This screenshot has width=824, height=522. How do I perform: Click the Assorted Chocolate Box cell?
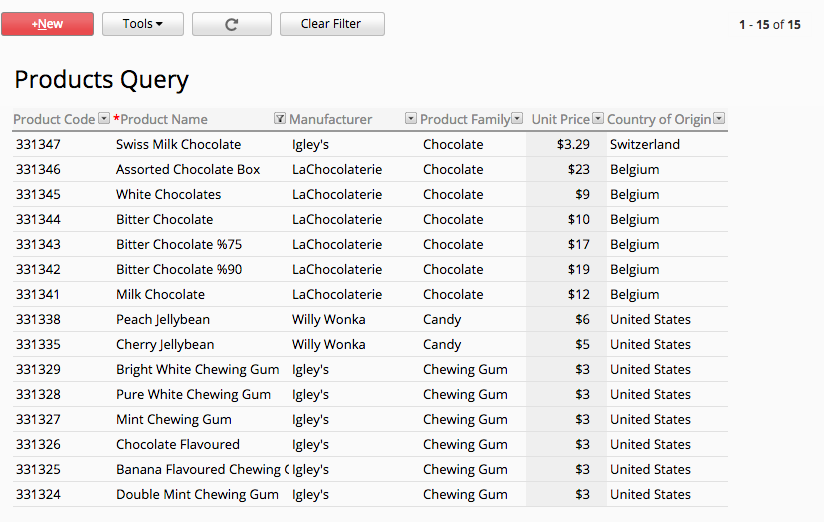click(x=188, y=170)
